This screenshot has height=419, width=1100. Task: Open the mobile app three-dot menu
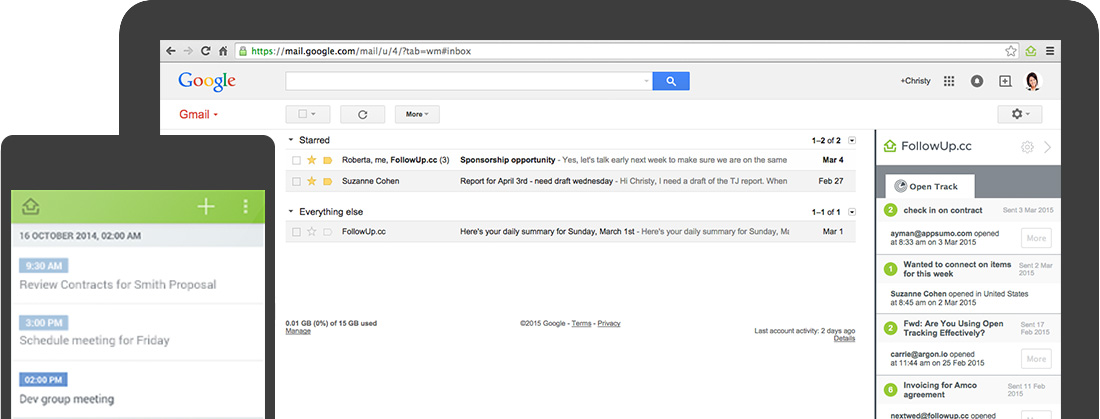(x=245, y=207)
